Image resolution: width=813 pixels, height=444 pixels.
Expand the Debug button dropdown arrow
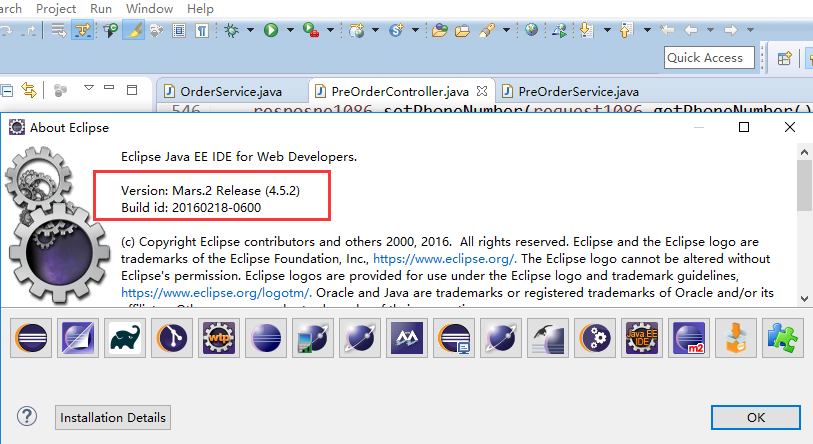tap(250, 30)
